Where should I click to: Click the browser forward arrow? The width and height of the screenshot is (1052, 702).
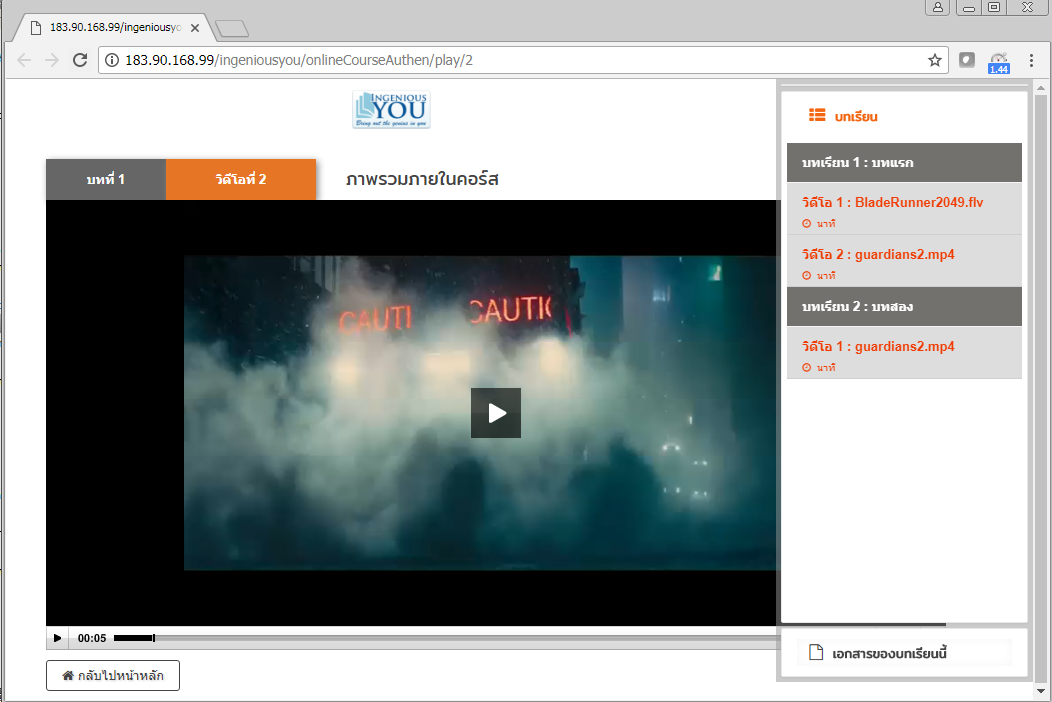52,60
